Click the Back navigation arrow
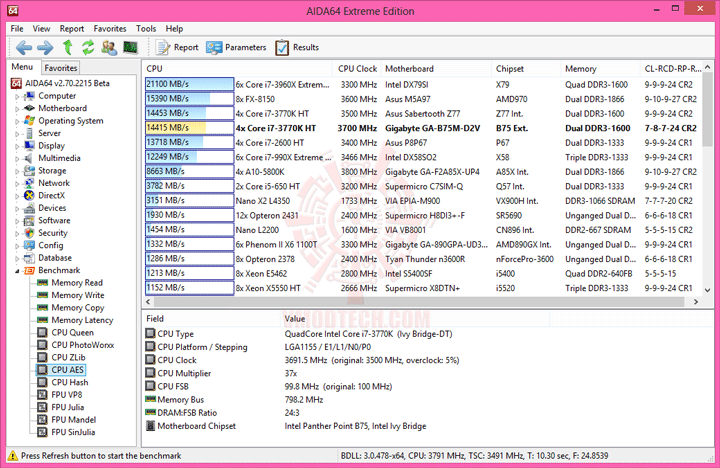 [24, 47]
